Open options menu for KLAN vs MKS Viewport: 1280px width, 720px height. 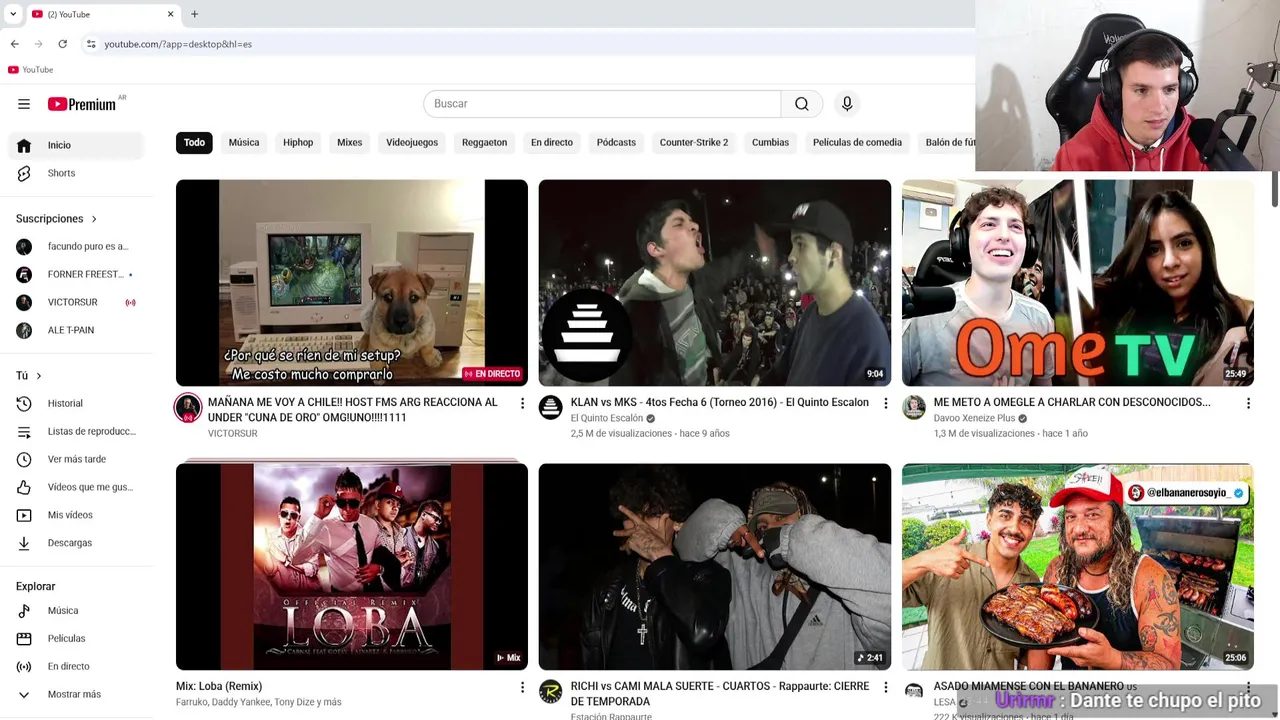[x=885, y=404]
